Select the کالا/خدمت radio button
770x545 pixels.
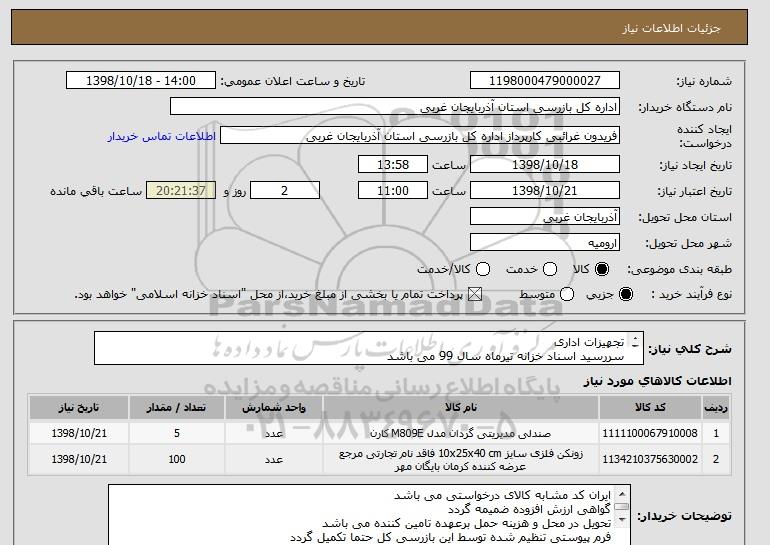pyautogui.click(x=483, y=269)
